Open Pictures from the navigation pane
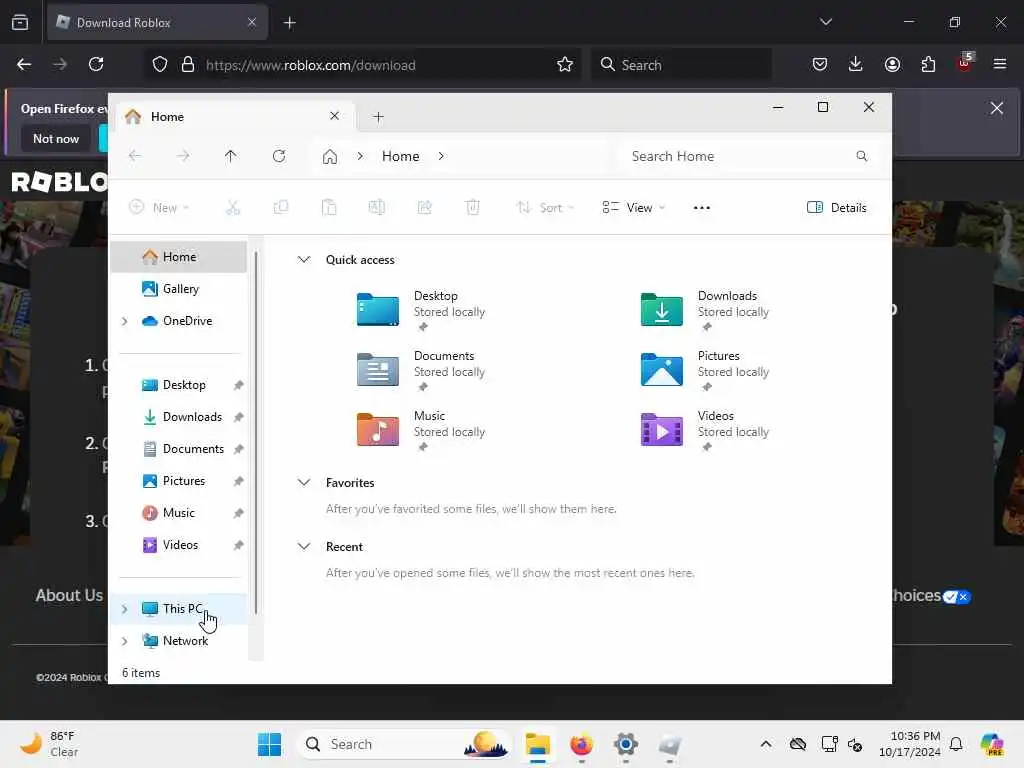The height and width of the screenshot is (768, 1024). [179, 481]
